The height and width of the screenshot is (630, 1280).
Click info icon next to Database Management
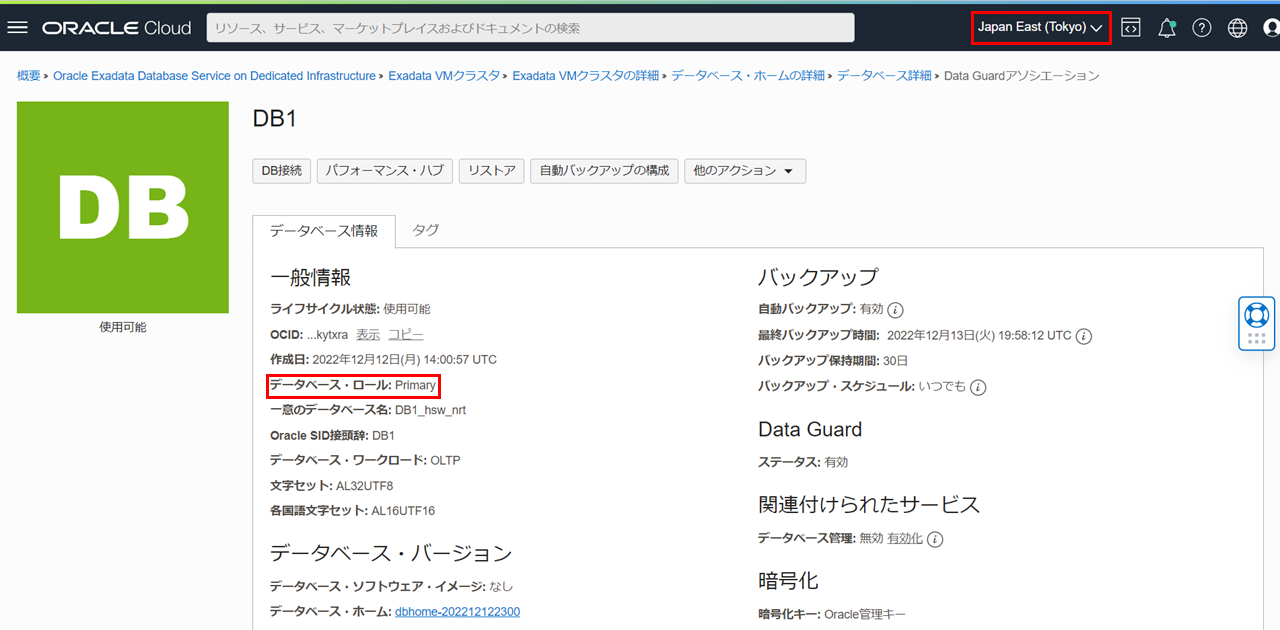pyautogui.click(x=935, y=539)
